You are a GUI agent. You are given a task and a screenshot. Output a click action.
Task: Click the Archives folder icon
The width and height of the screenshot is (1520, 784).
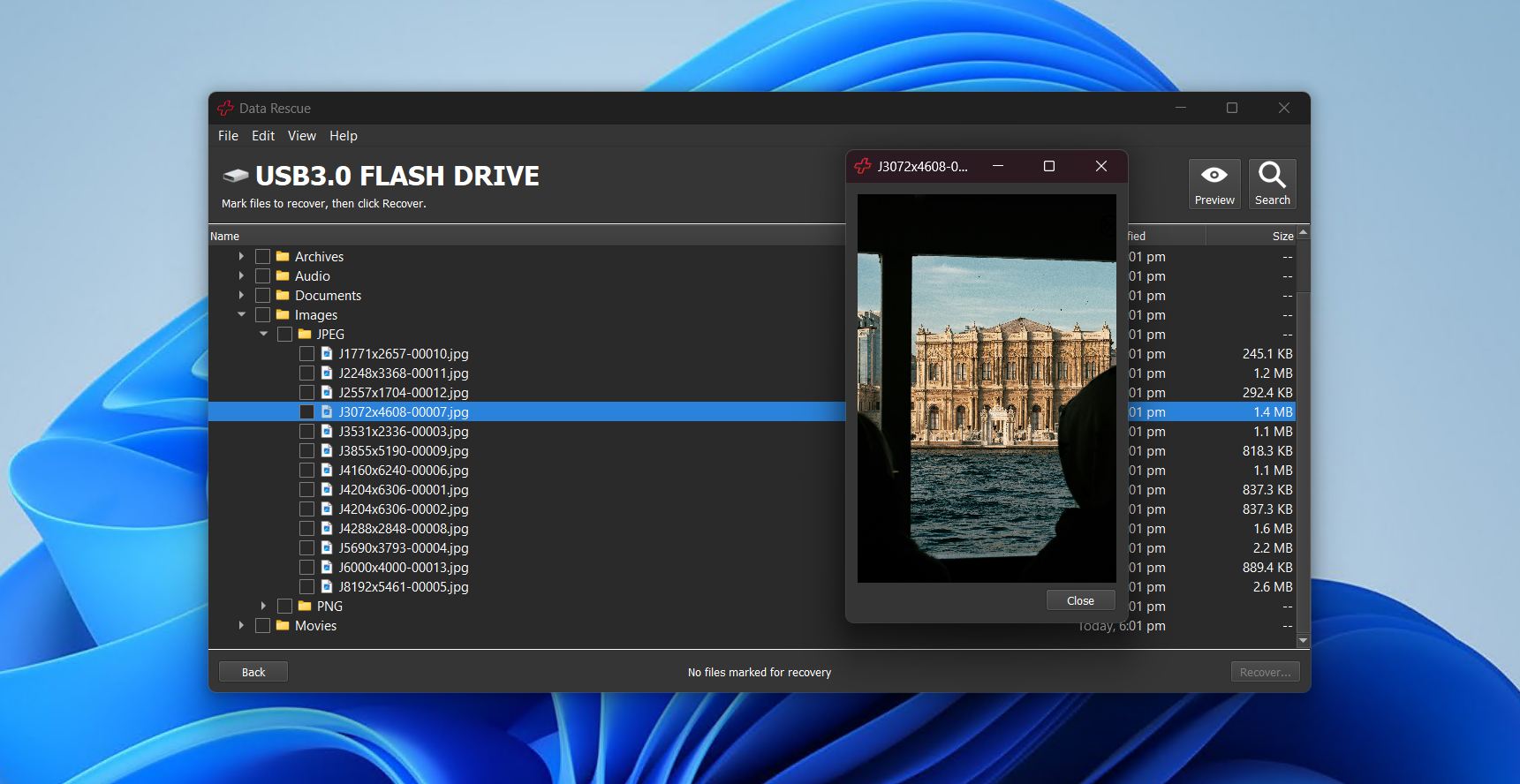click(283, 256)
